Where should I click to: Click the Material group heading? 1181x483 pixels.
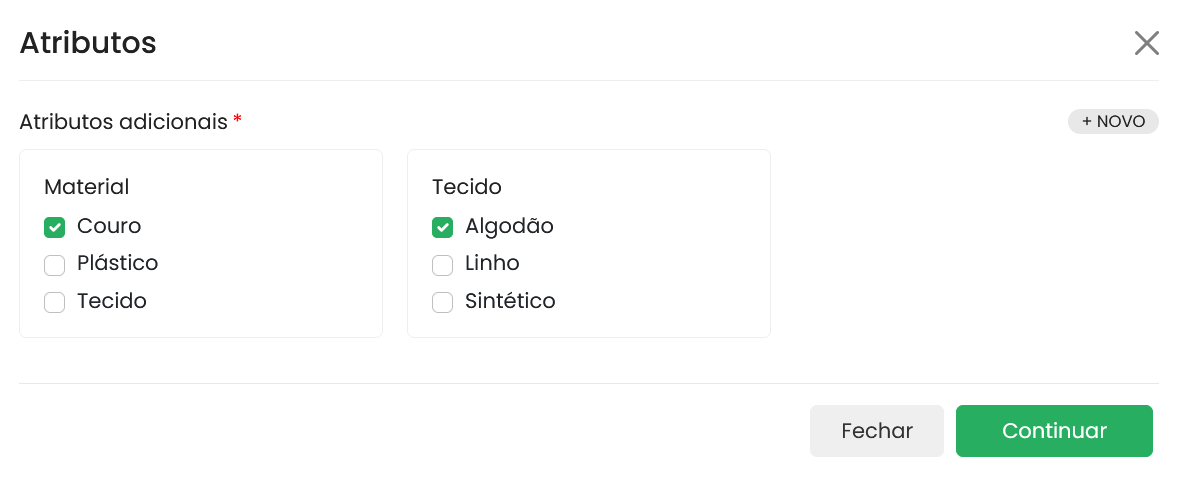87,186
